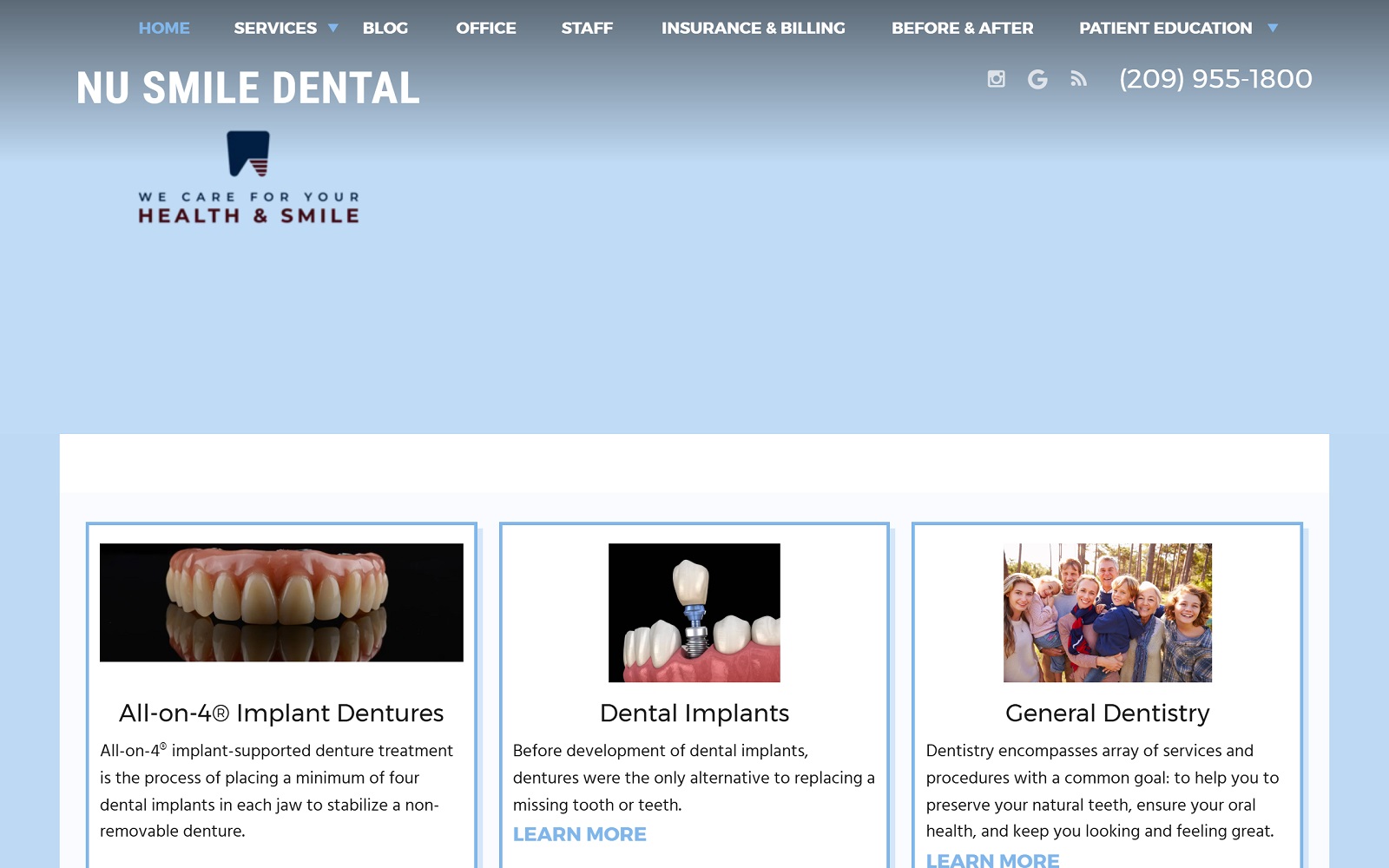The width and height of the screenshot is (1389, 868).
Task: Navigate to the Office page
Action: 485,29
